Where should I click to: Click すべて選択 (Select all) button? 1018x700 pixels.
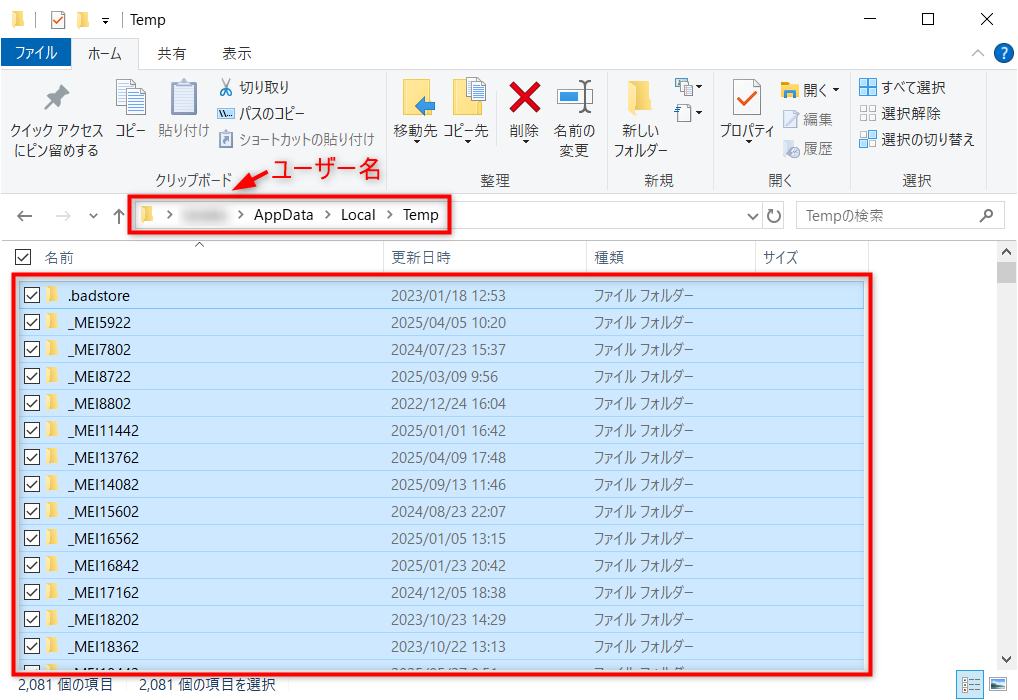(x=902, y=88)
